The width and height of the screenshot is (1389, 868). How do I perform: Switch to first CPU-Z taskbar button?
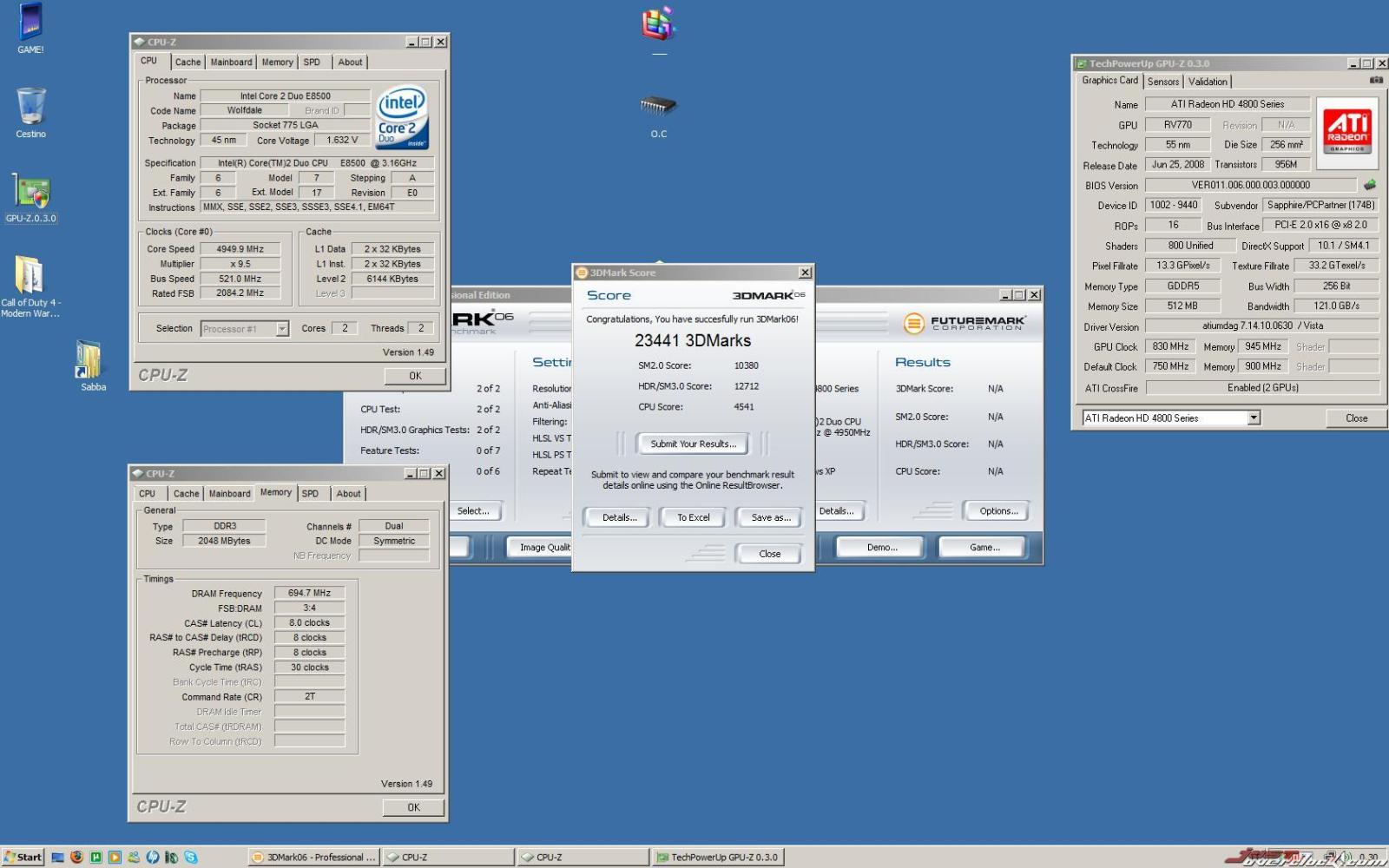click(448, 858)
